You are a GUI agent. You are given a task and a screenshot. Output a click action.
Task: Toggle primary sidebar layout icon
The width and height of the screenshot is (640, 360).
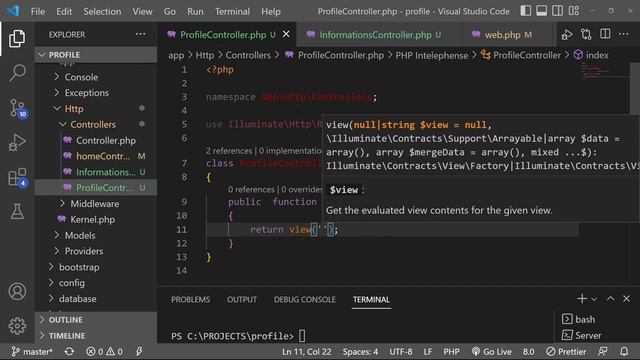[x=525, y=11]
